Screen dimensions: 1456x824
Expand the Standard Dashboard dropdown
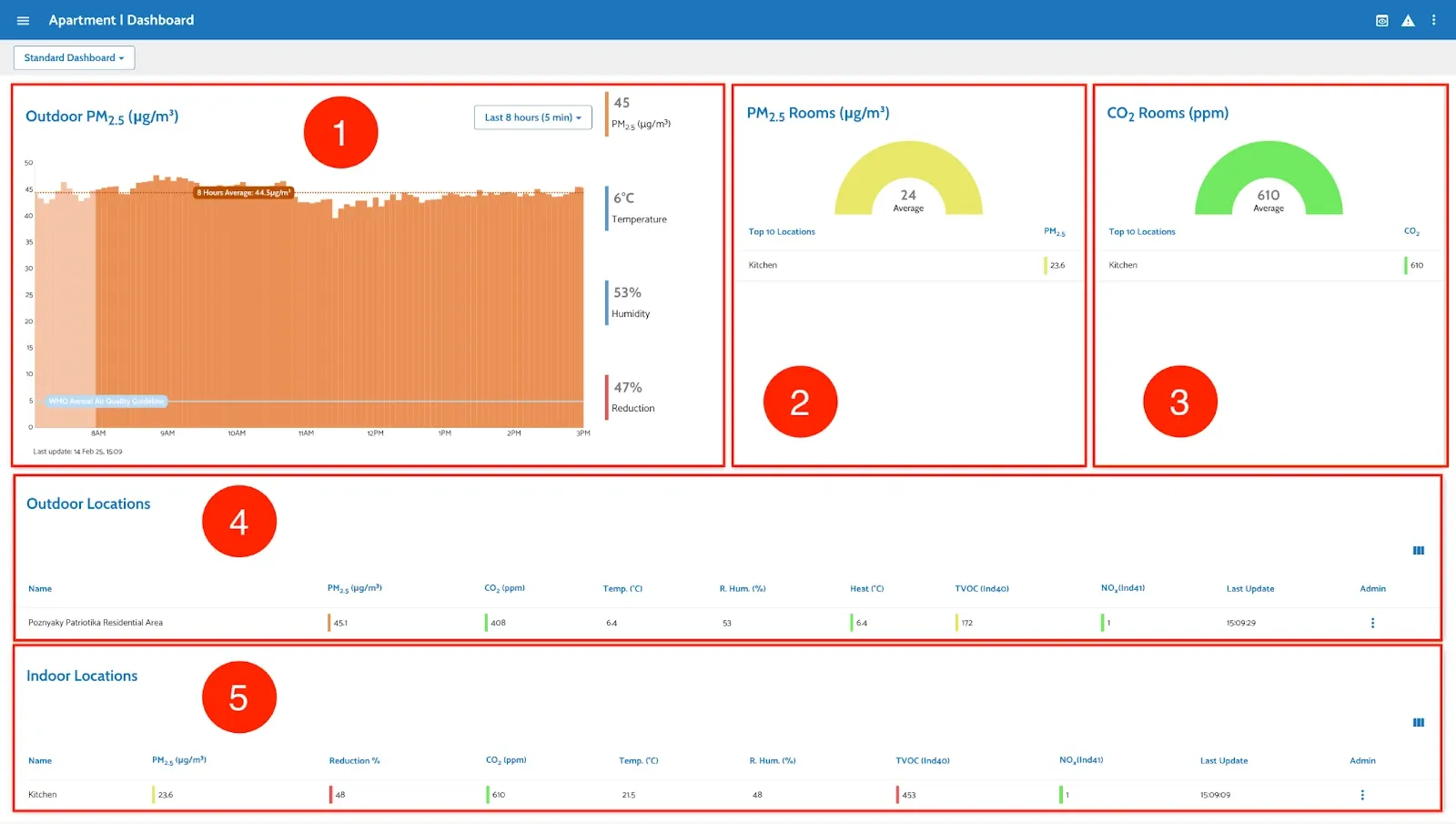74,57
